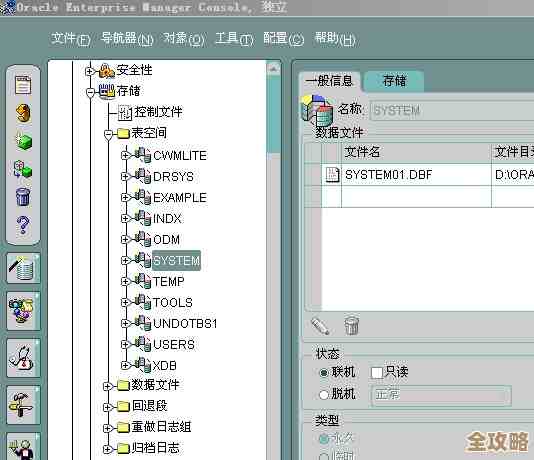534x460 pixels.
Task: Click the 文件名 column header
Action: pos(416,152)
